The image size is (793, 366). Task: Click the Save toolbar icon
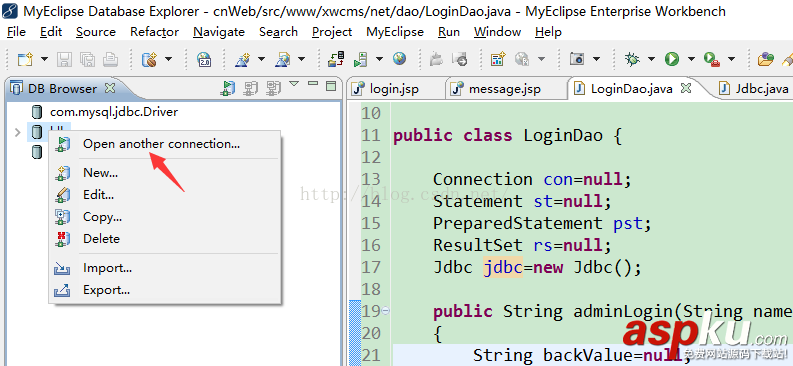pos(64,60)
